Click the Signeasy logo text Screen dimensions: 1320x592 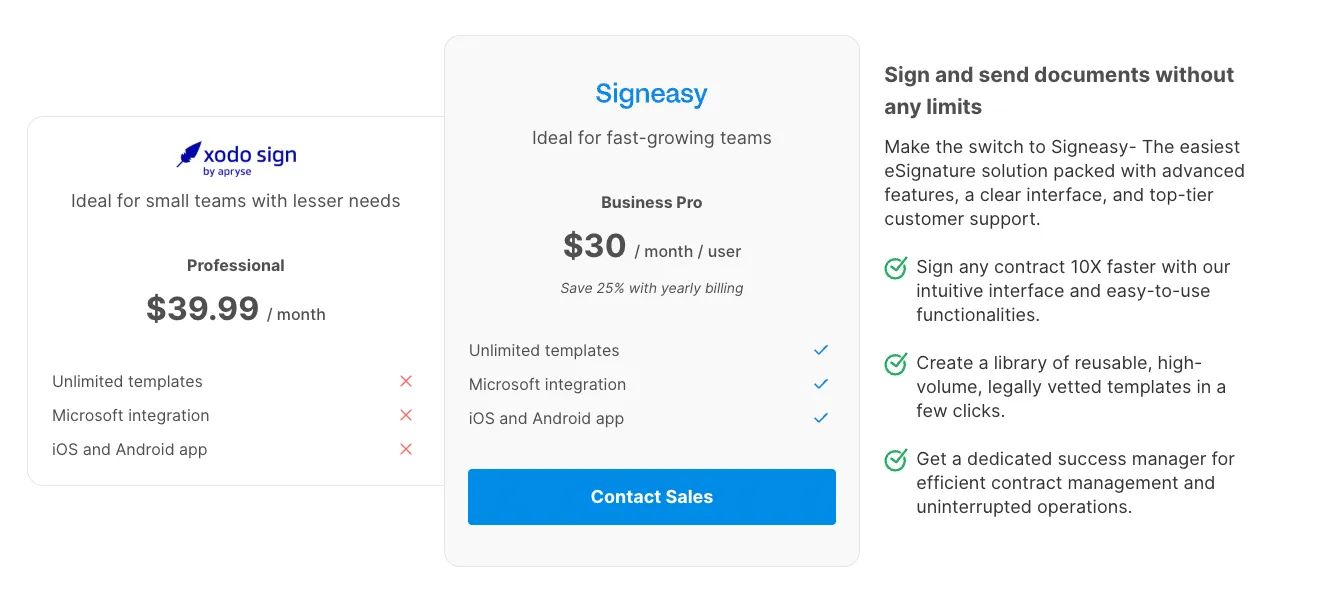click(651, 94)
